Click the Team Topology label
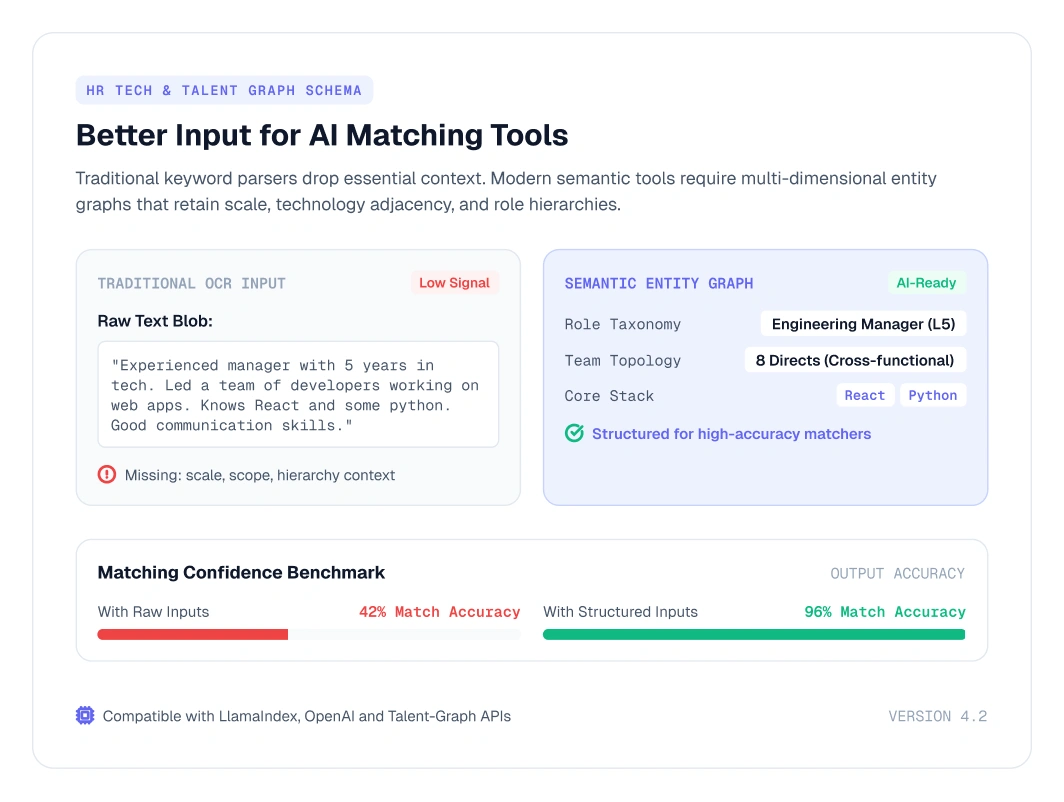1064x802 pixels. tap(622, 360)
